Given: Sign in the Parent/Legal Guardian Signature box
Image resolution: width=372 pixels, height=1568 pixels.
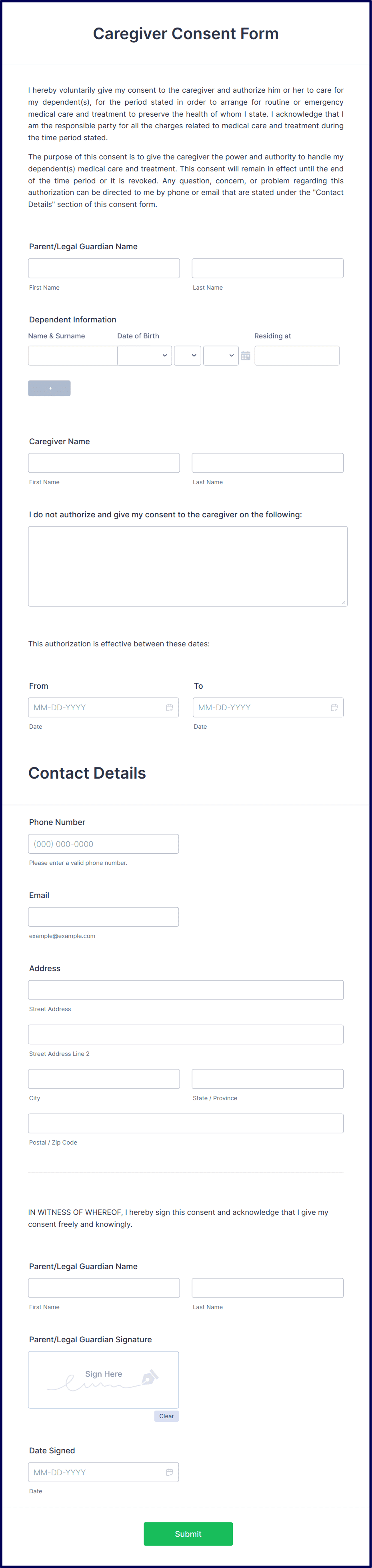Looking at the screenshot, I should [104, 1379].
